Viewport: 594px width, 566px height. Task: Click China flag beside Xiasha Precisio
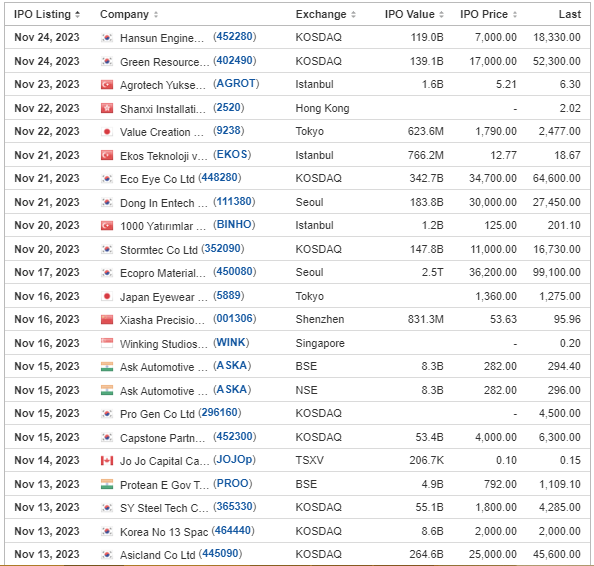tap(107, 319)
